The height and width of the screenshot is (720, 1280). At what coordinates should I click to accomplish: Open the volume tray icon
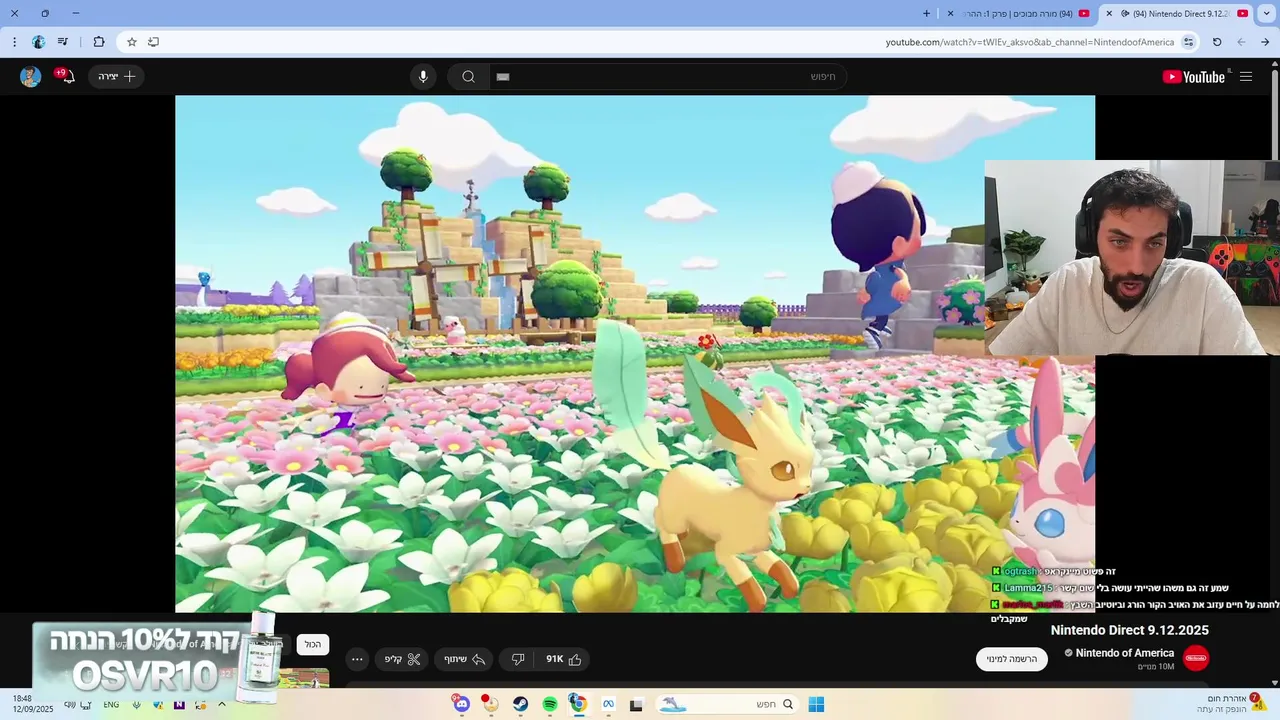pyautogui.click(x=69, y=704)
